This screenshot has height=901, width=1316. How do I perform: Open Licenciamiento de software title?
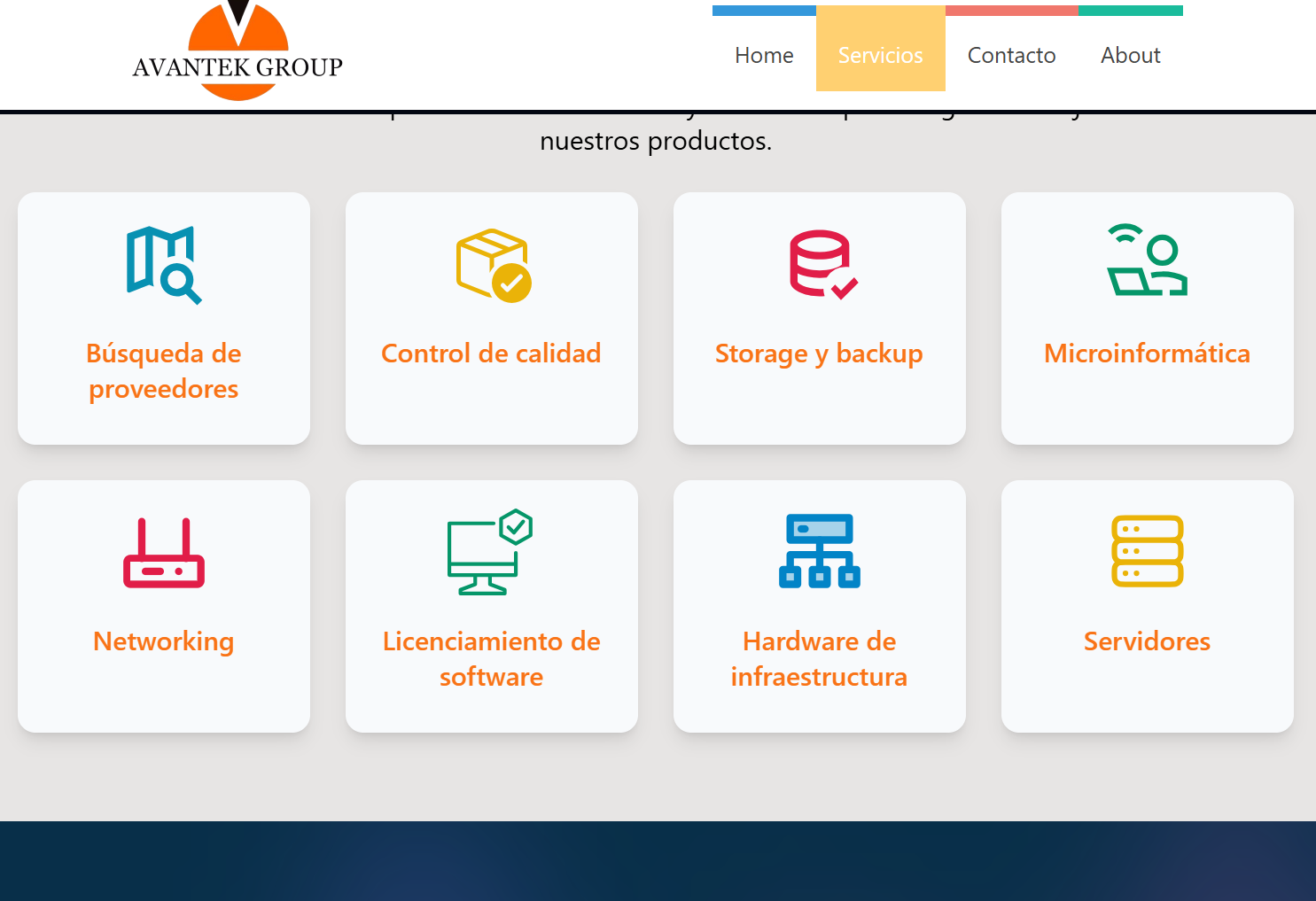[492, 659]
